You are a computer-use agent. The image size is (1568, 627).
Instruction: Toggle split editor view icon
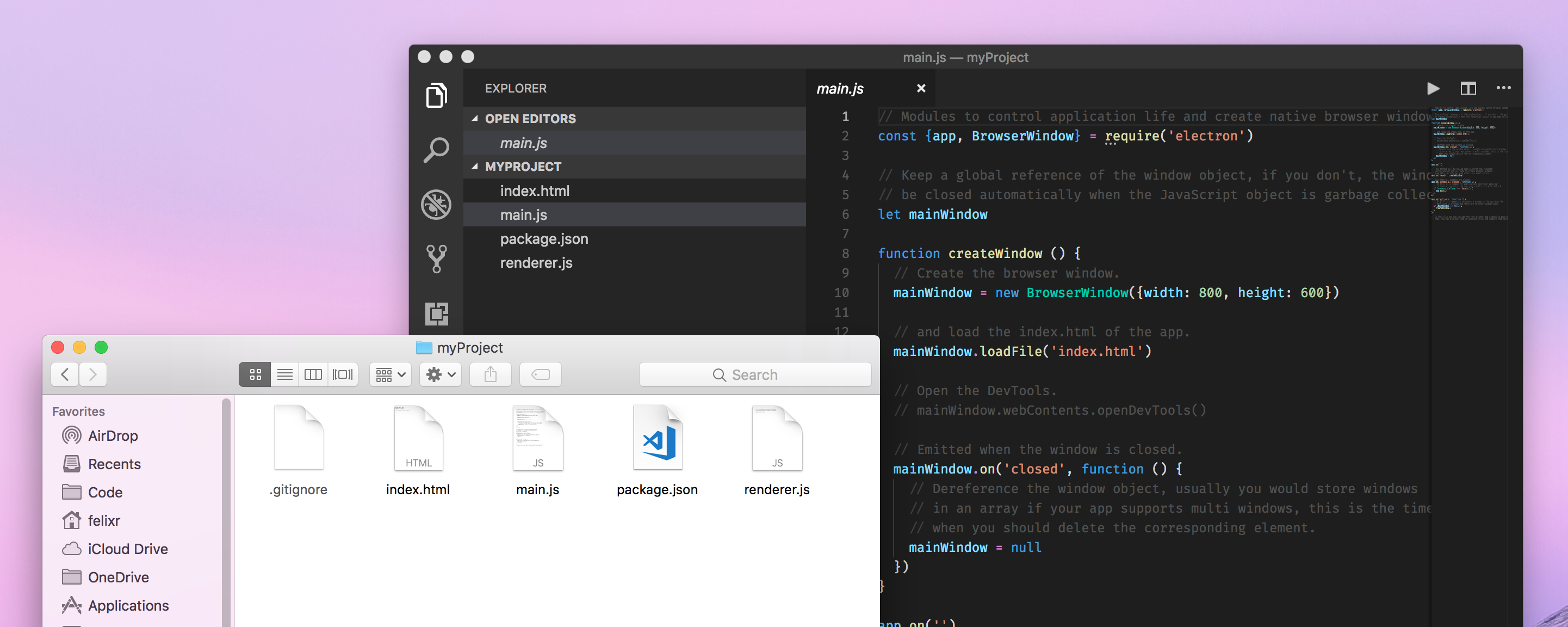tap(1469, 88)
